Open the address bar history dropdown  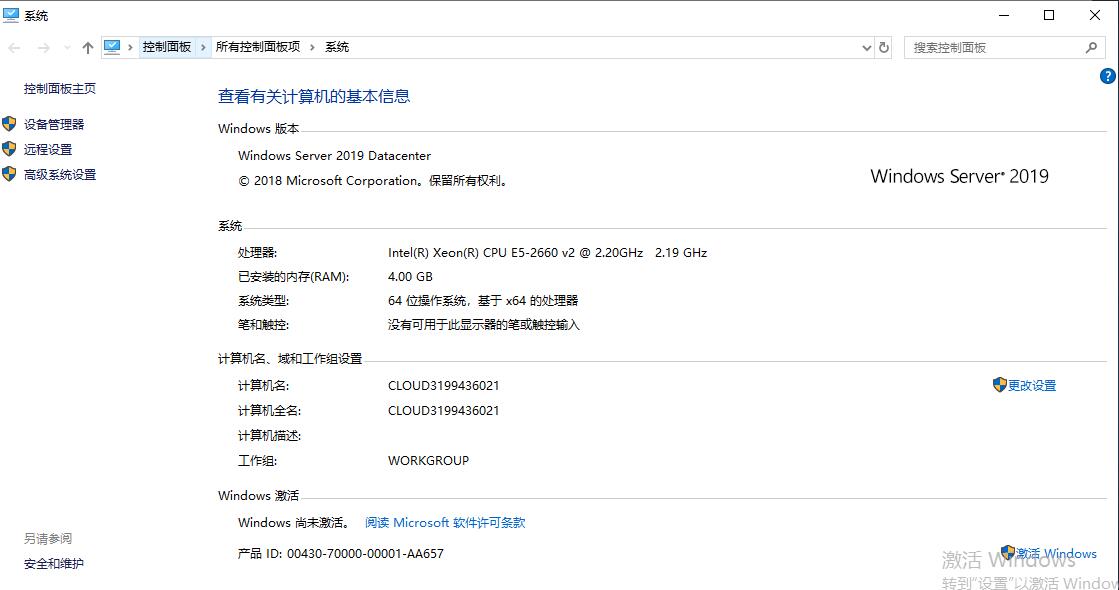pyautogui.click(x=866, y=48)
